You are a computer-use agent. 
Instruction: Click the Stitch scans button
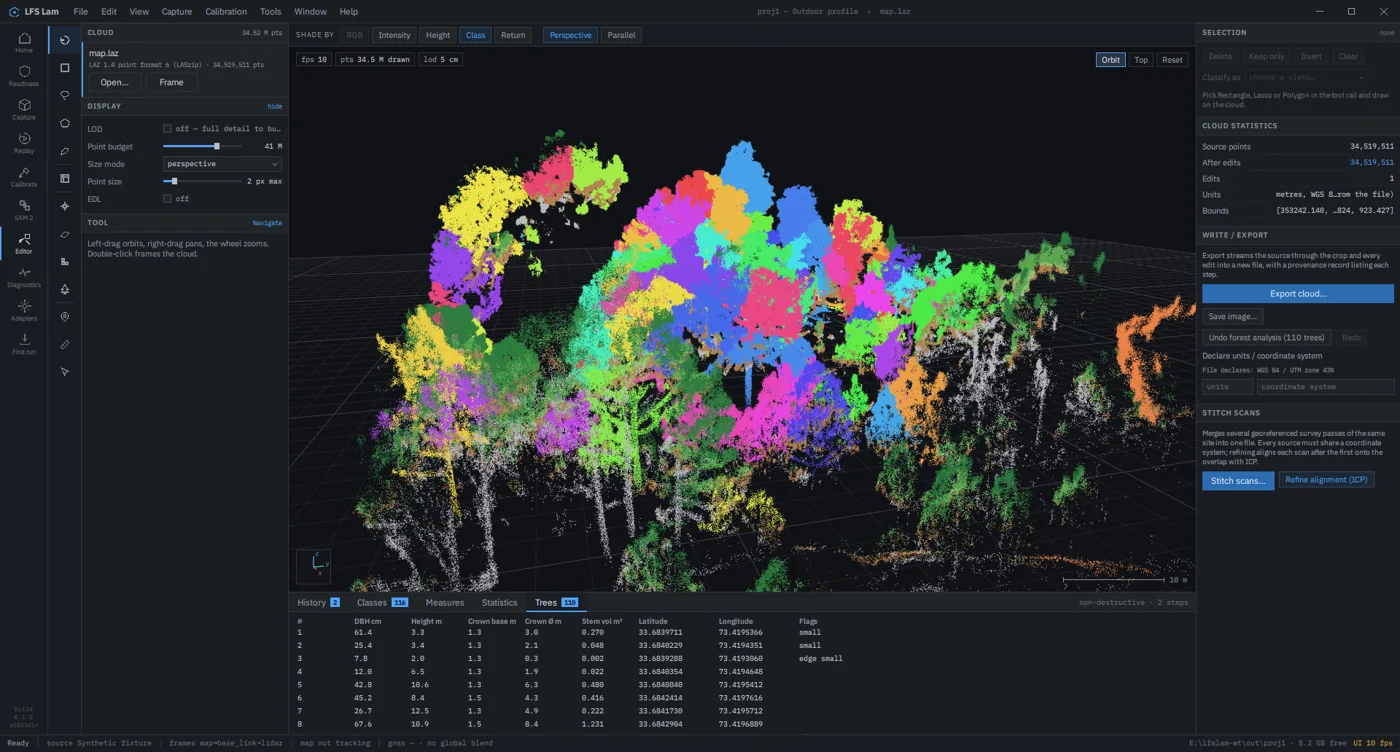pyautogui.click(x=1238, y=481)
